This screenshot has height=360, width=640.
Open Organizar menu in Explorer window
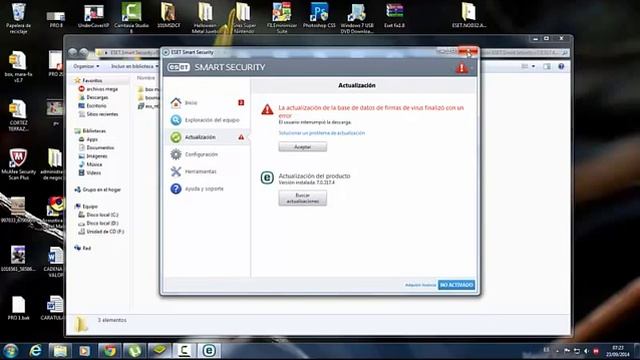[86, 66]
